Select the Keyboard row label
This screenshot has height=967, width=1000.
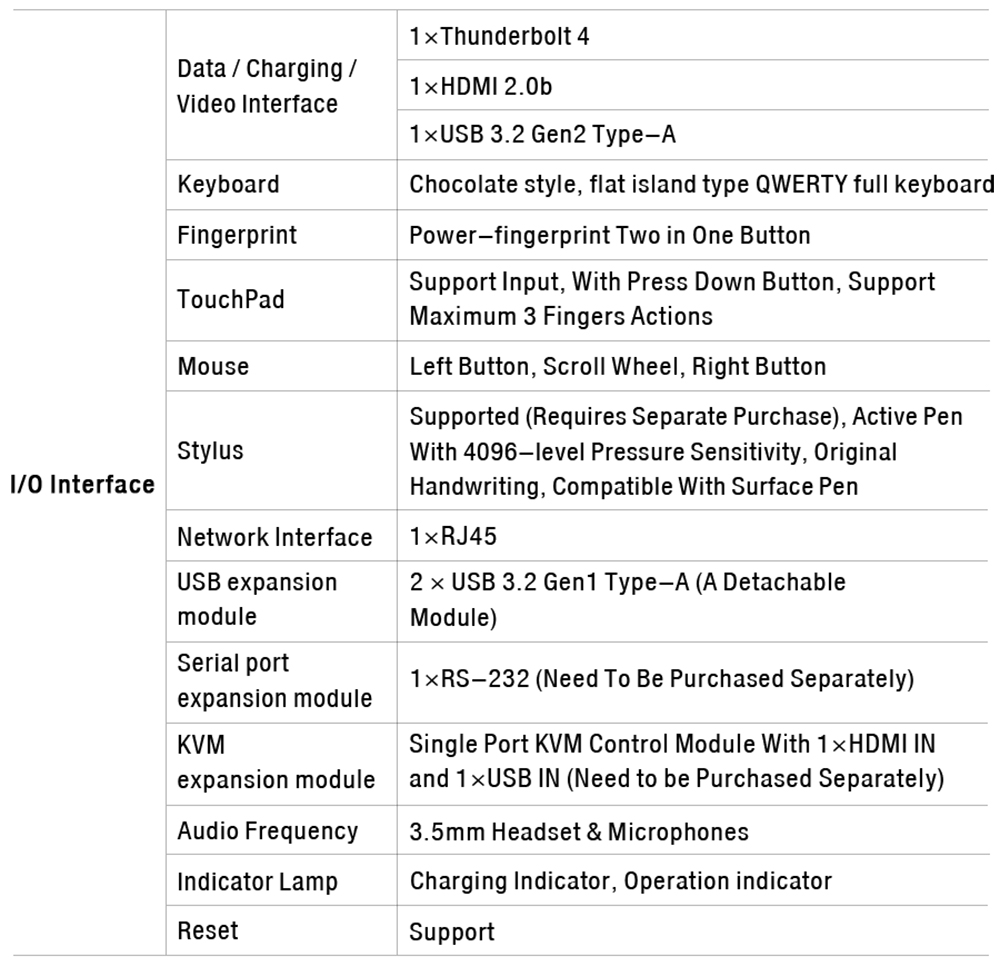pyautogui.click(x=228, y=185)
